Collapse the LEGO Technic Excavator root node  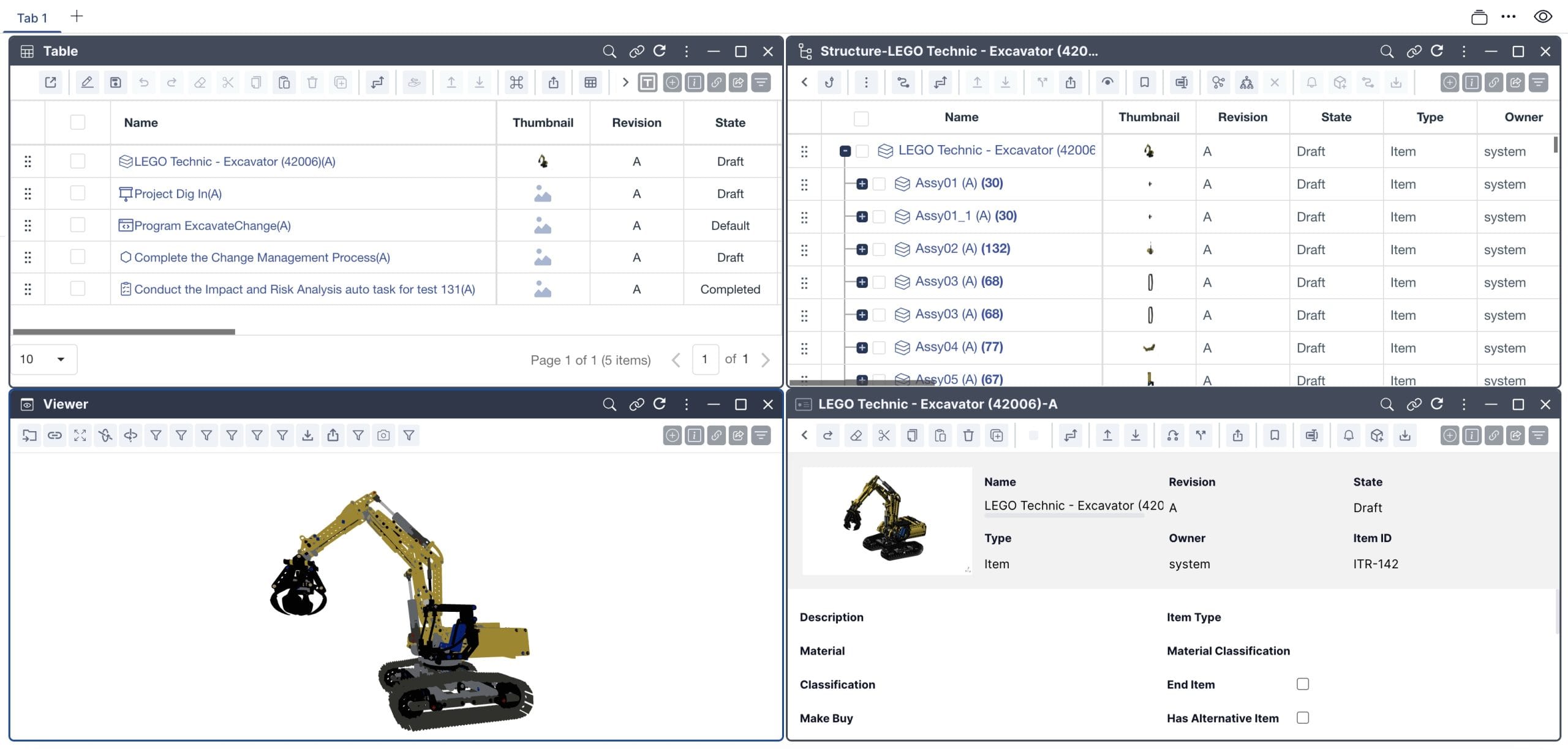845,151
